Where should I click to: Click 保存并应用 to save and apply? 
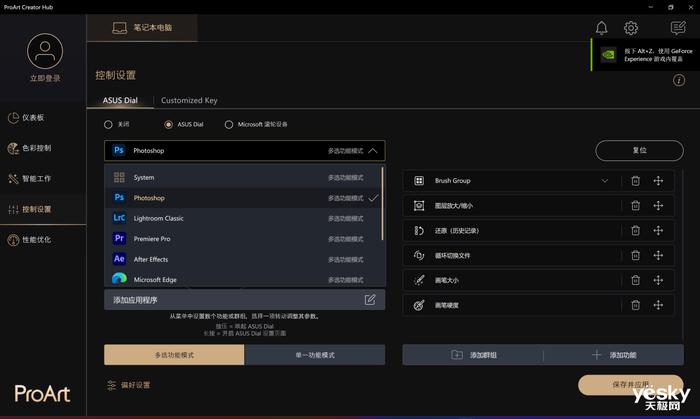click(630, 385)
